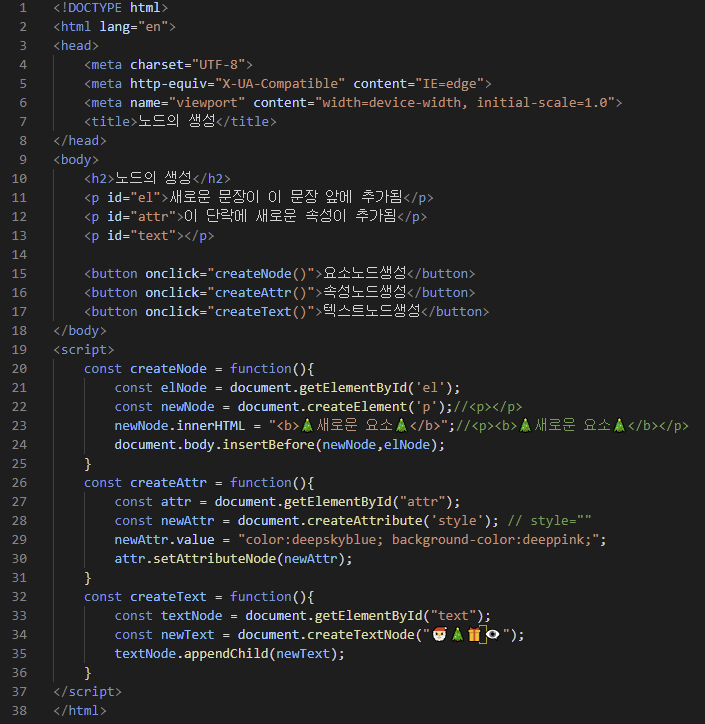Click newAttr.value on line 29

165,539
